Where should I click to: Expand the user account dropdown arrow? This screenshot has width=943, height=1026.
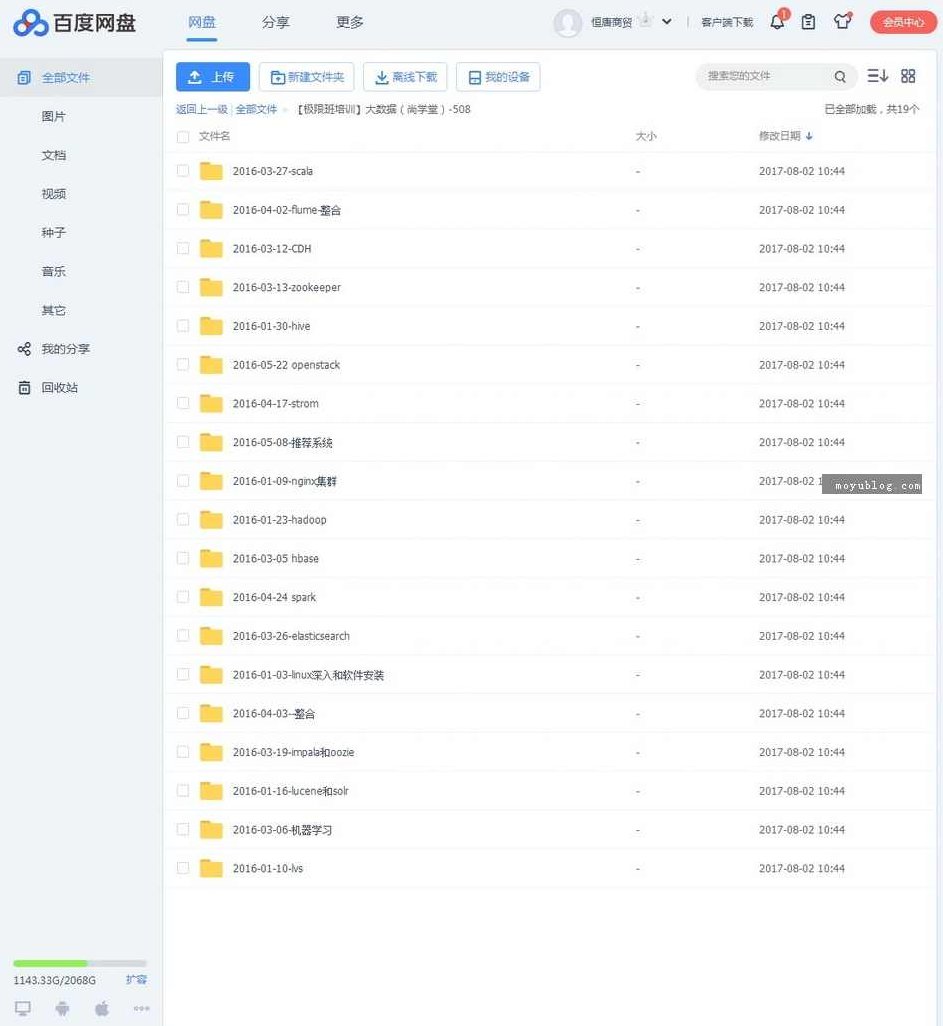[x=666, y=21]
